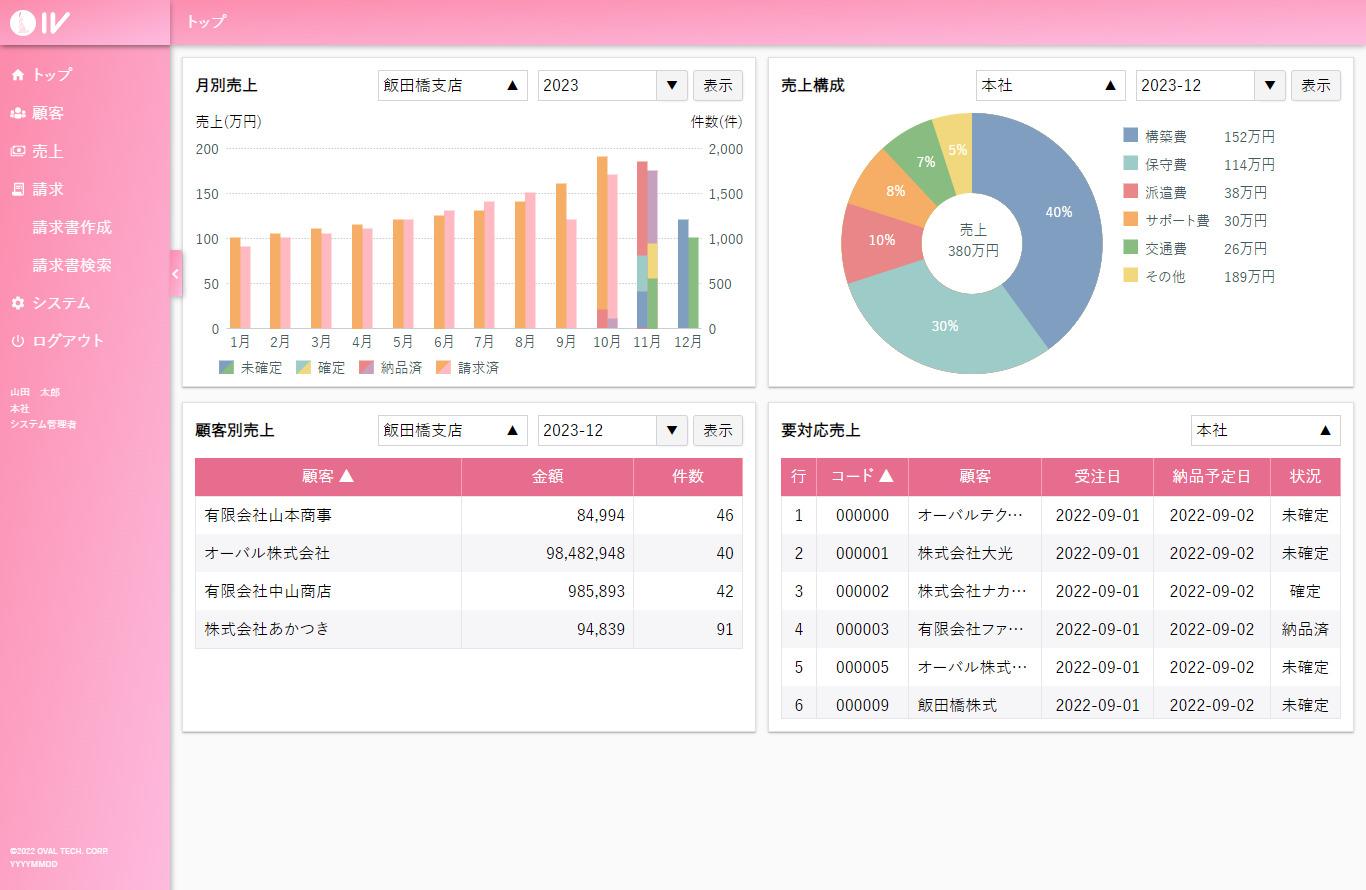This screenshot has height=890, width=1366.
Task: Toggle the 未確定 legend item in the monthly chart
Action: tap(251, 368)
